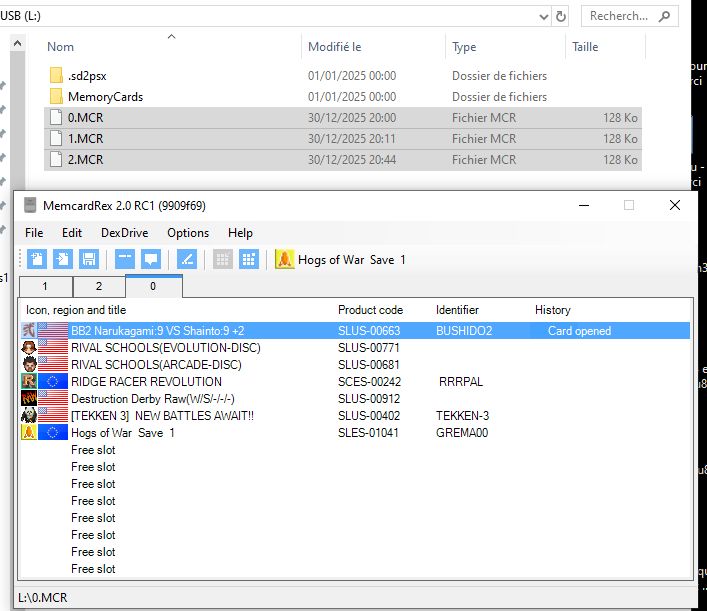Screen dimensions: 707x611
Task: Click the Save memory card floppy icon
Action: 89,259
